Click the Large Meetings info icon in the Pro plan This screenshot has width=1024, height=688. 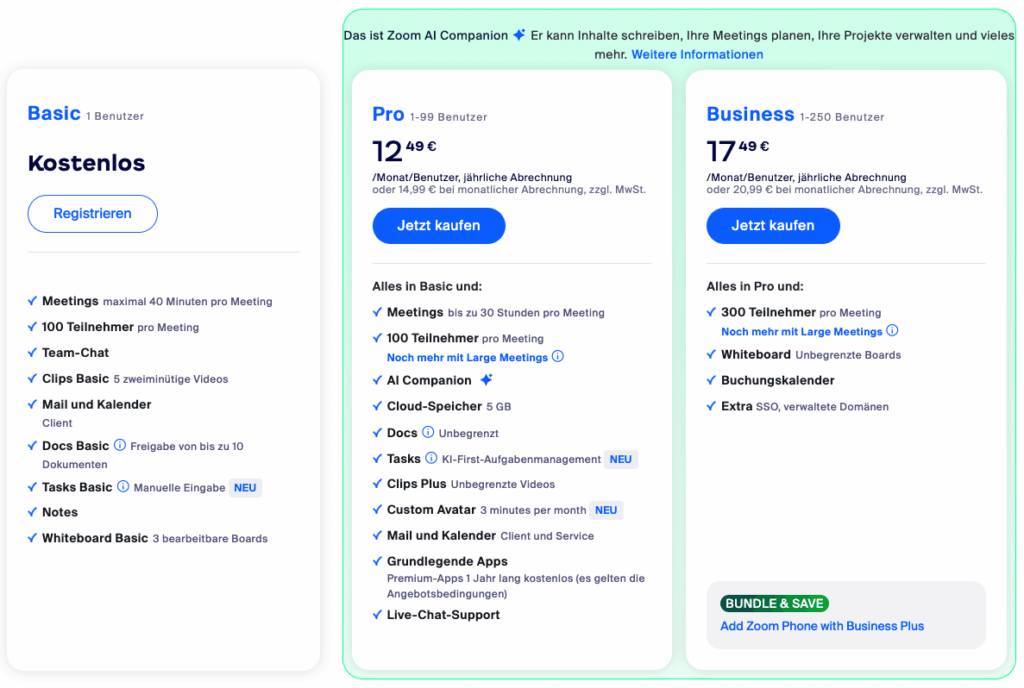click(x=558, y=357)
